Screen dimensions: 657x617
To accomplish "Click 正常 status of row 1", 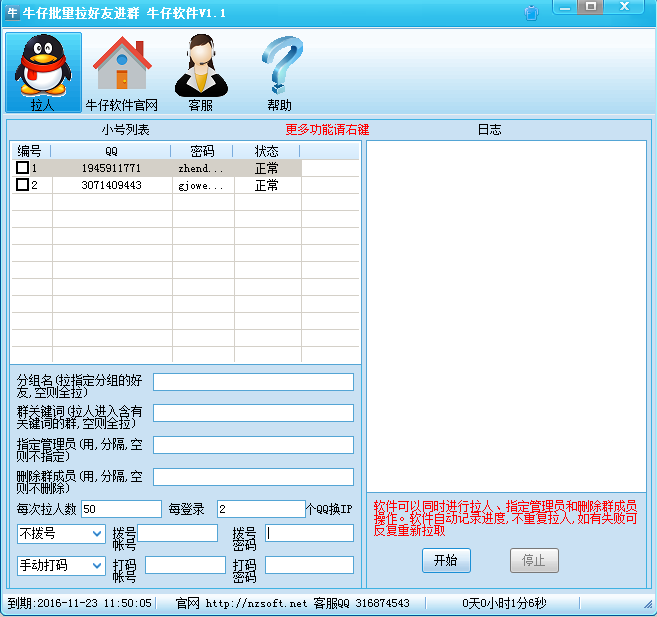I will (x=266, y=168).
